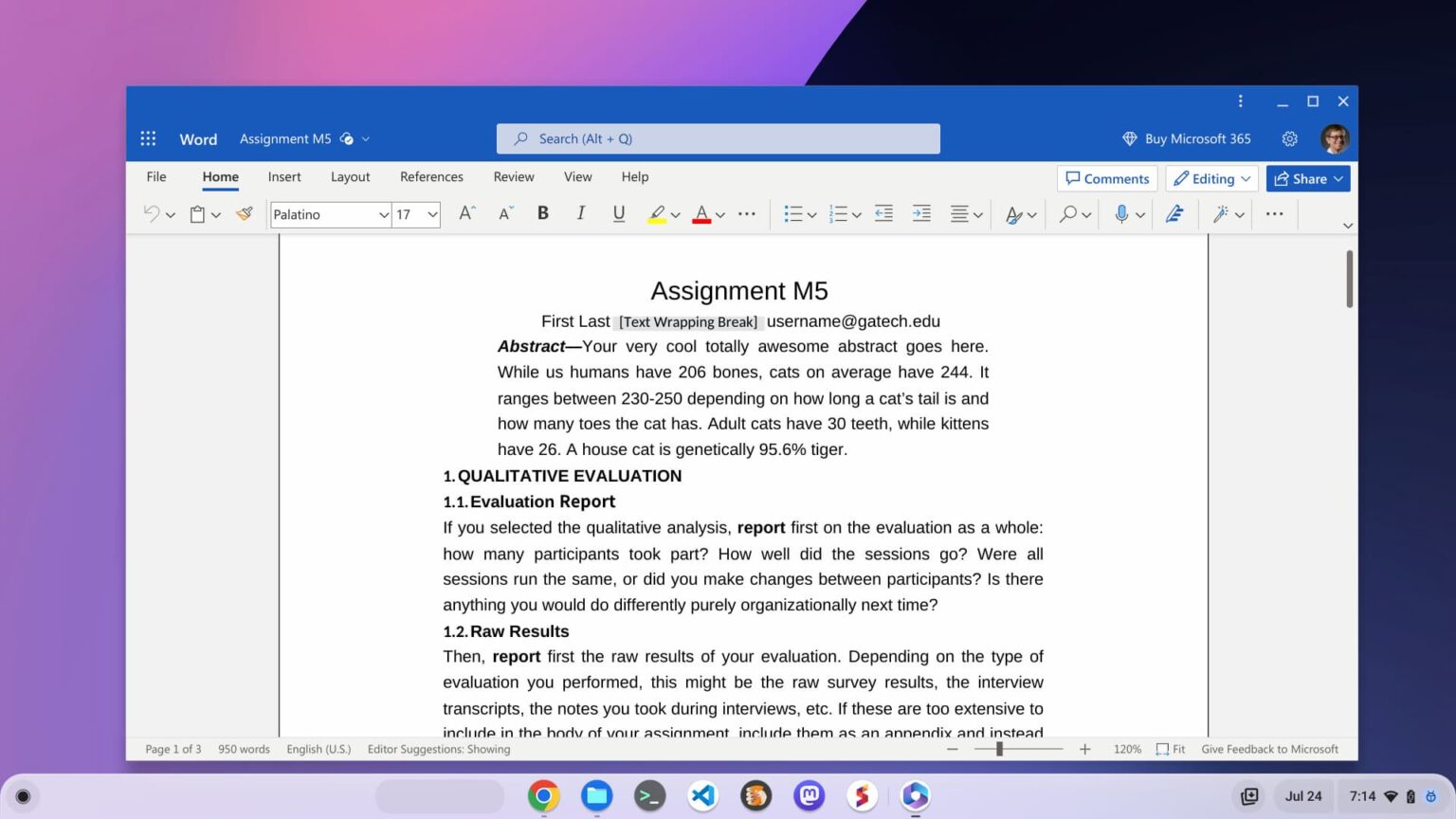This screenshot has width=1456, height=819.
Task: Open the Comments panel
Action: 1106,178
